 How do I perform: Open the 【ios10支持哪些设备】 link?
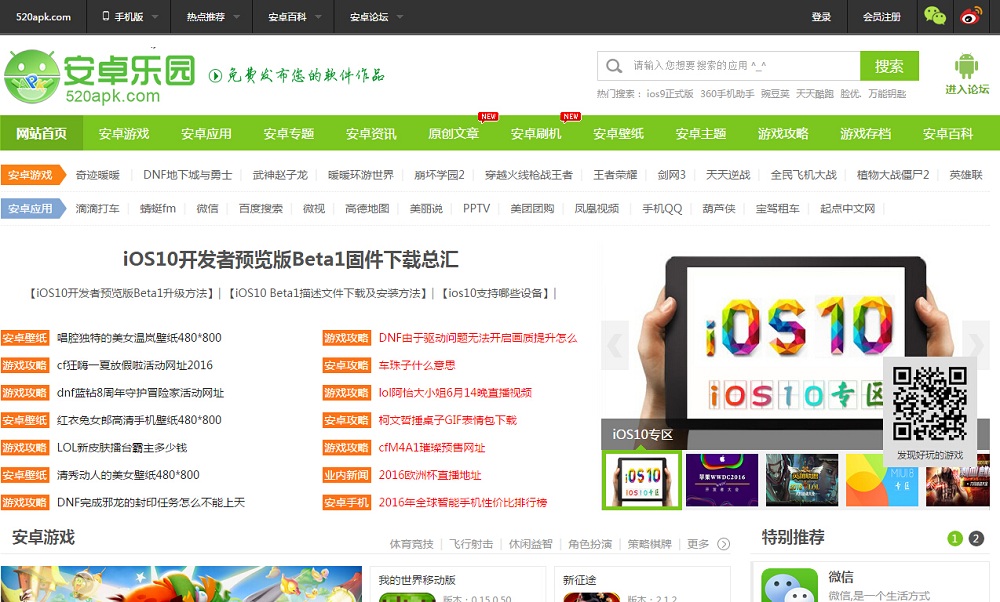(x=496, y=293)
